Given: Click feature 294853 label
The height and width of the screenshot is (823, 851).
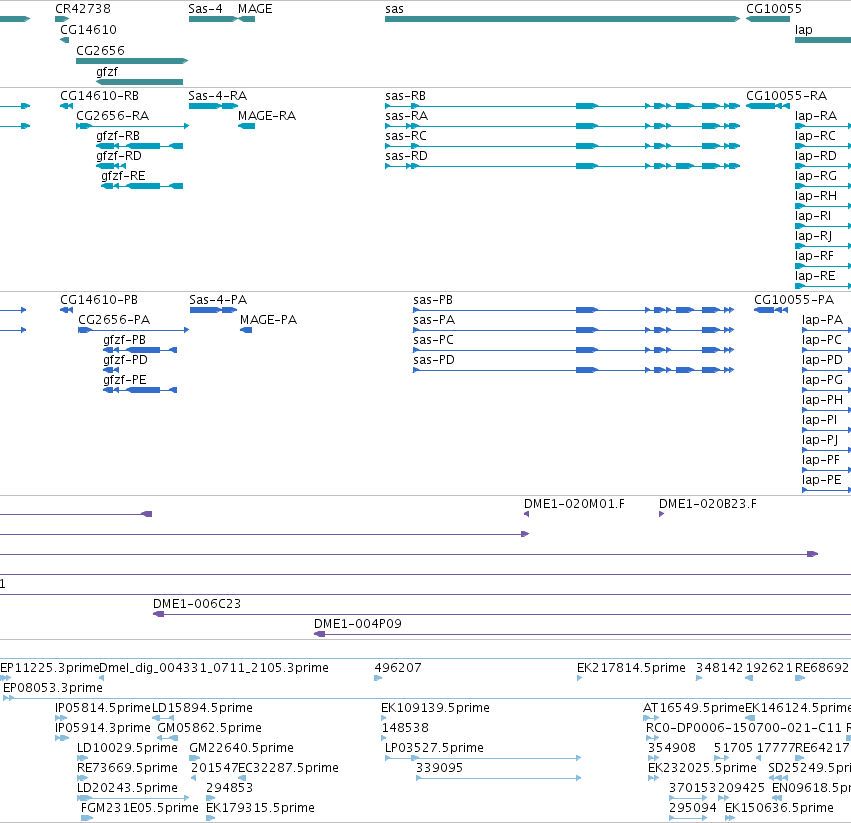Looking at the screenshot, I should click(x=229, y=788).
